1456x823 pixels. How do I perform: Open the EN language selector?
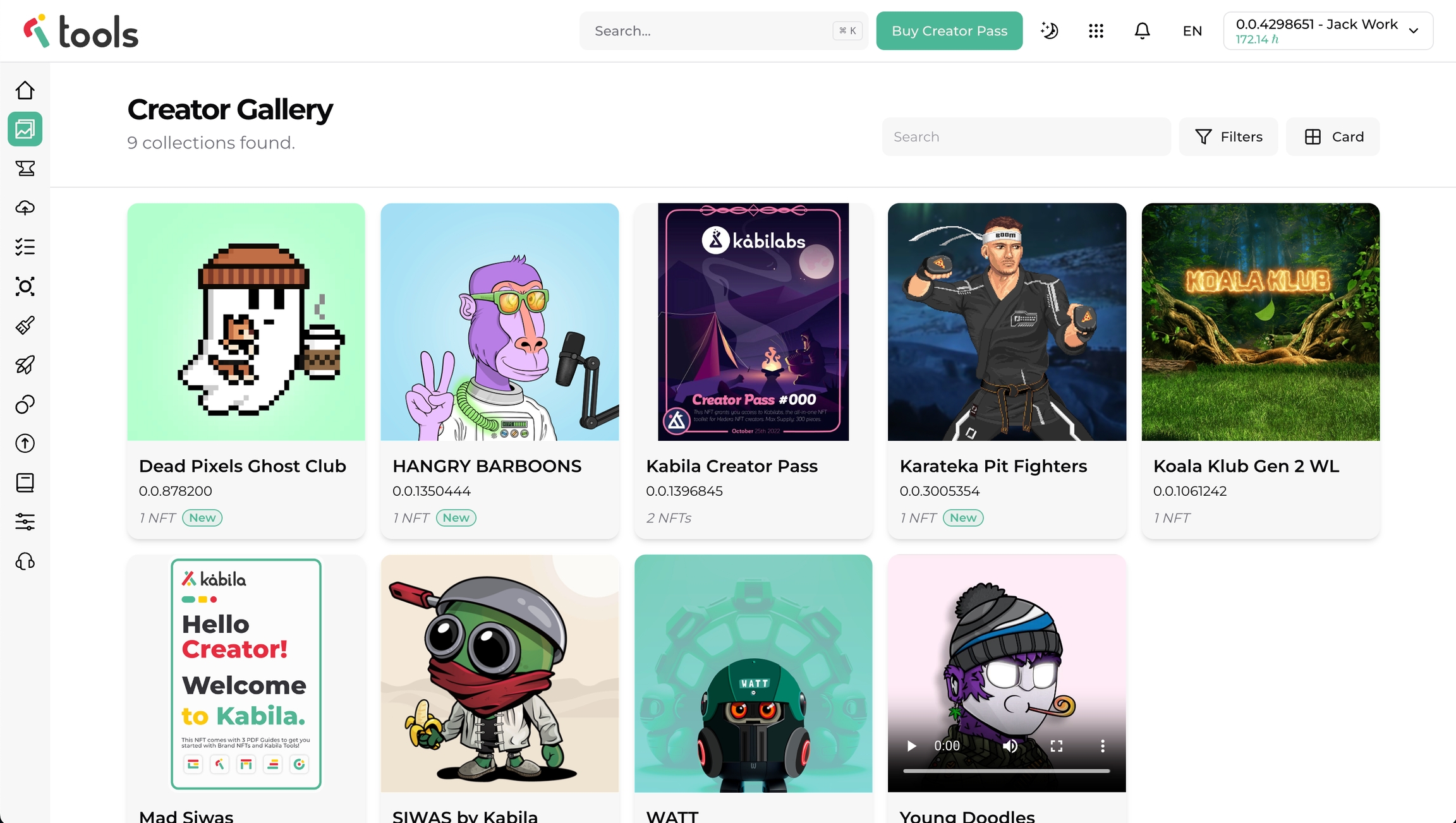point(1192,31)
